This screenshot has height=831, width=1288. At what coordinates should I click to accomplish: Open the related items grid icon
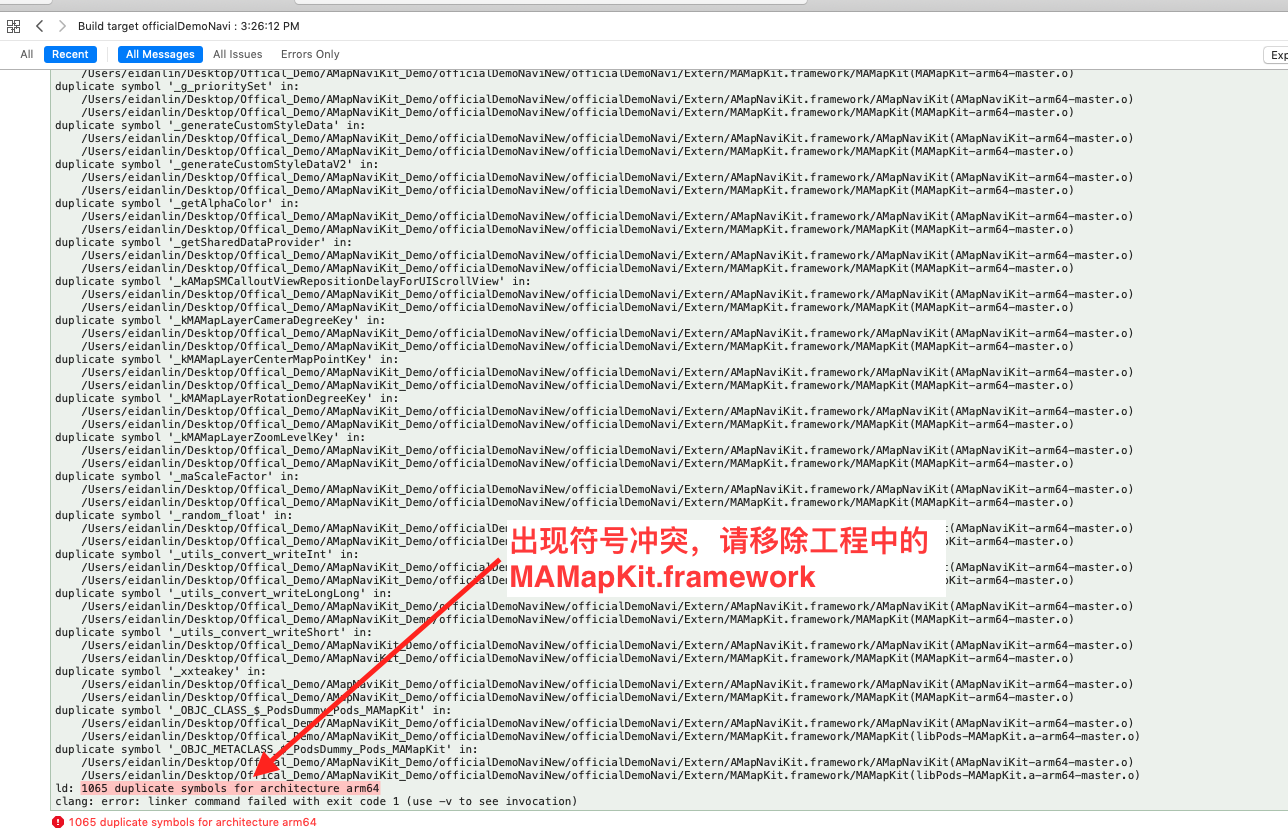pos(13,26)
